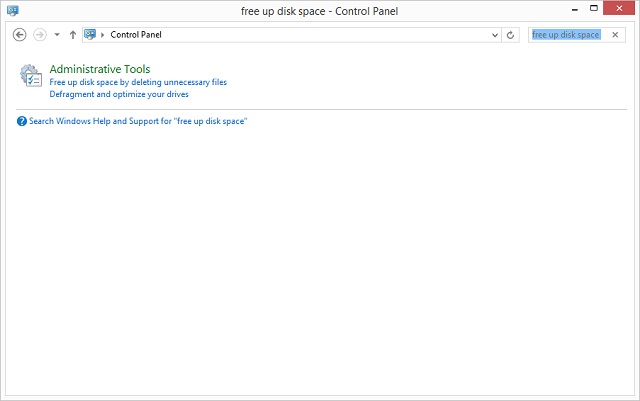Expand the address bar previous locations chevron

[x=495, y=35]
